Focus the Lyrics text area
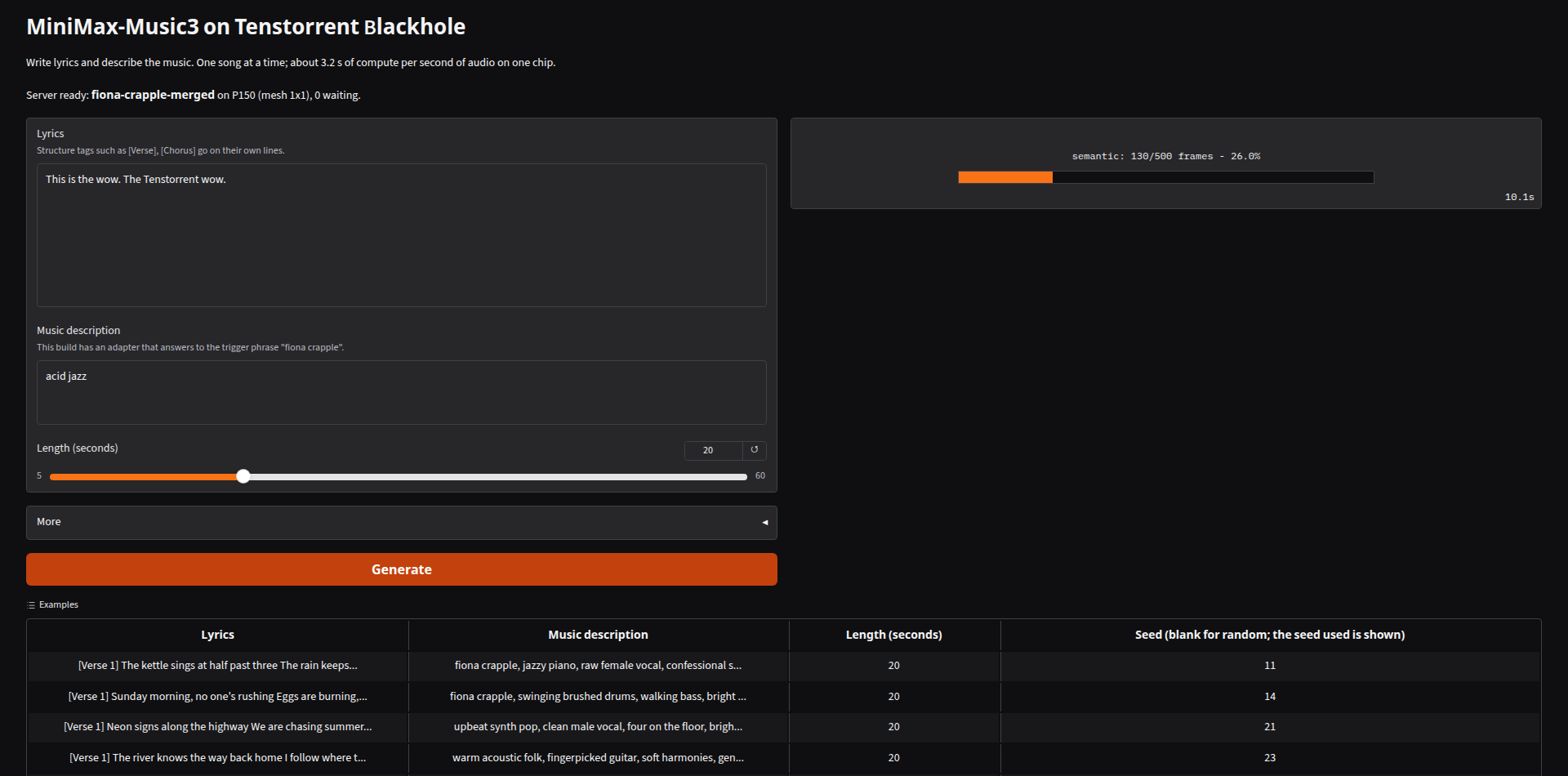 click(x=402, y=235)
